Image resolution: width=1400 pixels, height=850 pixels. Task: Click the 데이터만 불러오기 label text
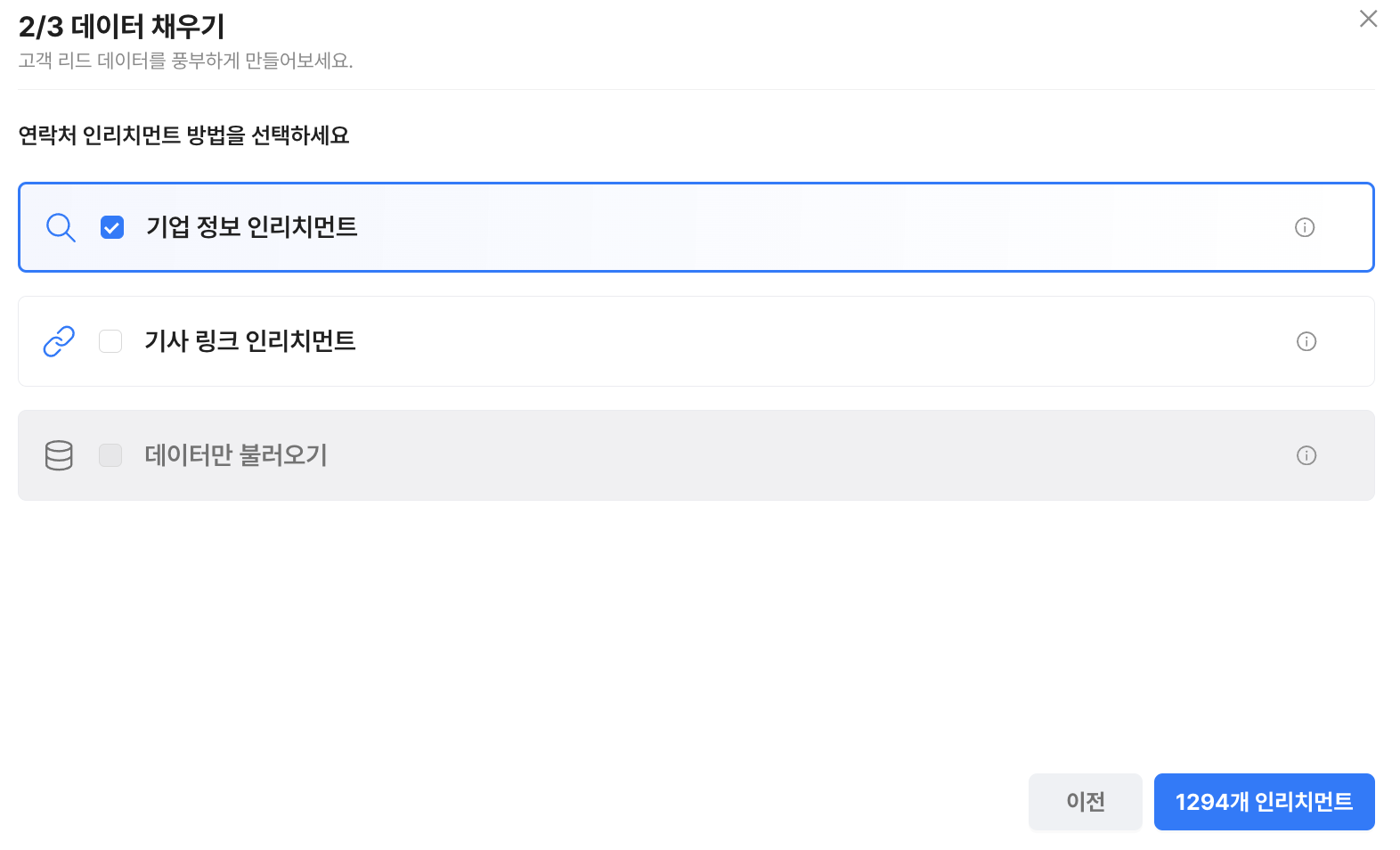[x=236, y=455]
